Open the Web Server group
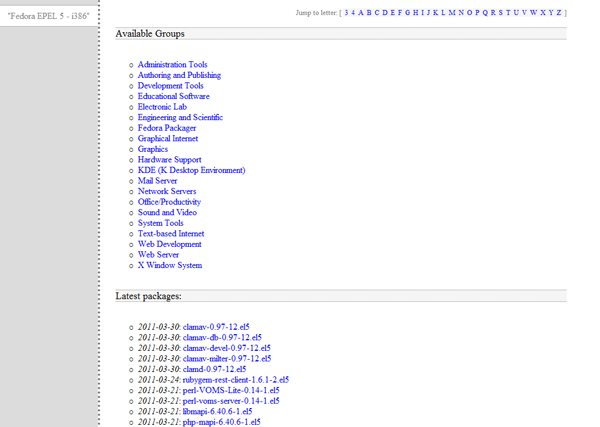 158,255
